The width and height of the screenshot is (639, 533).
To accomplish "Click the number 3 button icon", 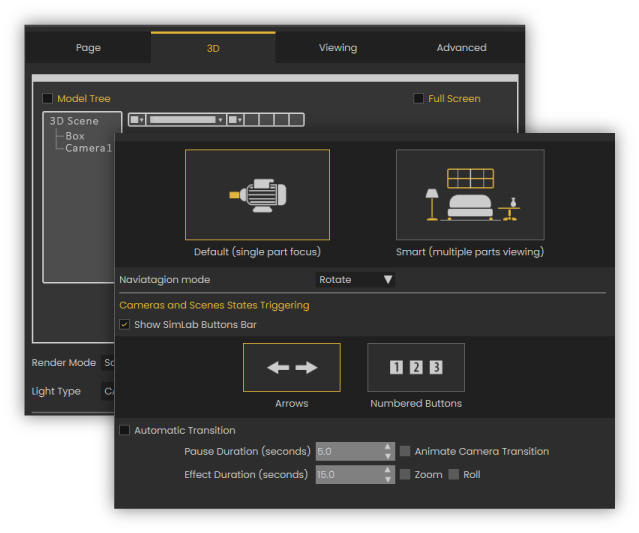I will click(x=436, y=367).
